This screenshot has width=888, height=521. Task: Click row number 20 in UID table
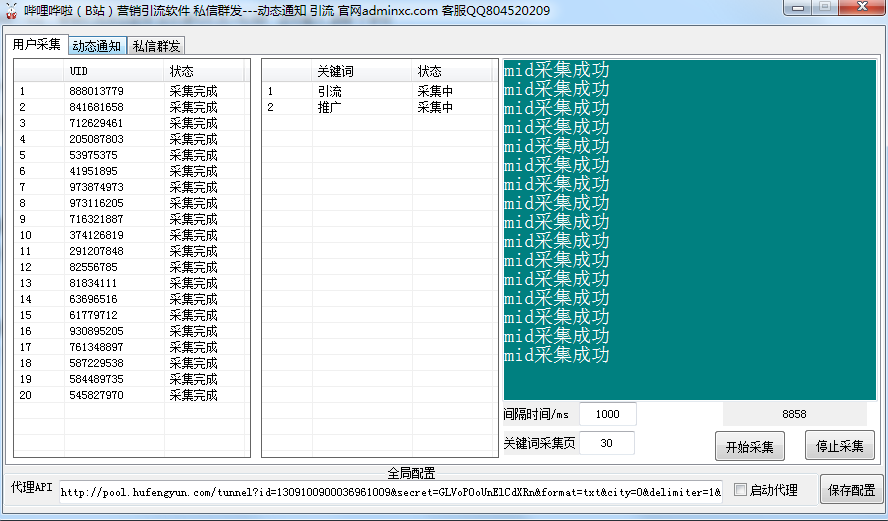(x=25, y=395)
